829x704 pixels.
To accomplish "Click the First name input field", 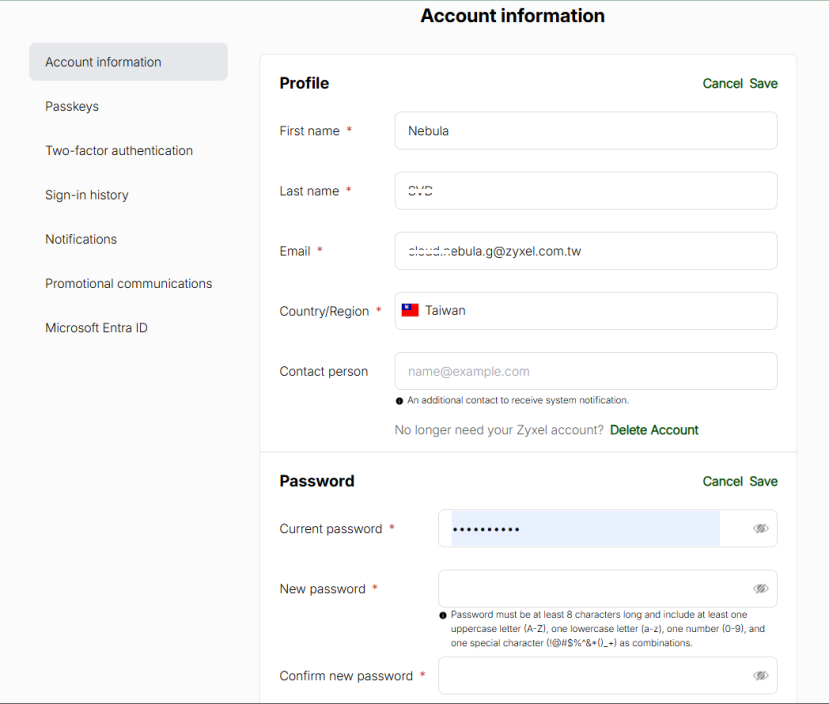I will [x=585, y=131].
